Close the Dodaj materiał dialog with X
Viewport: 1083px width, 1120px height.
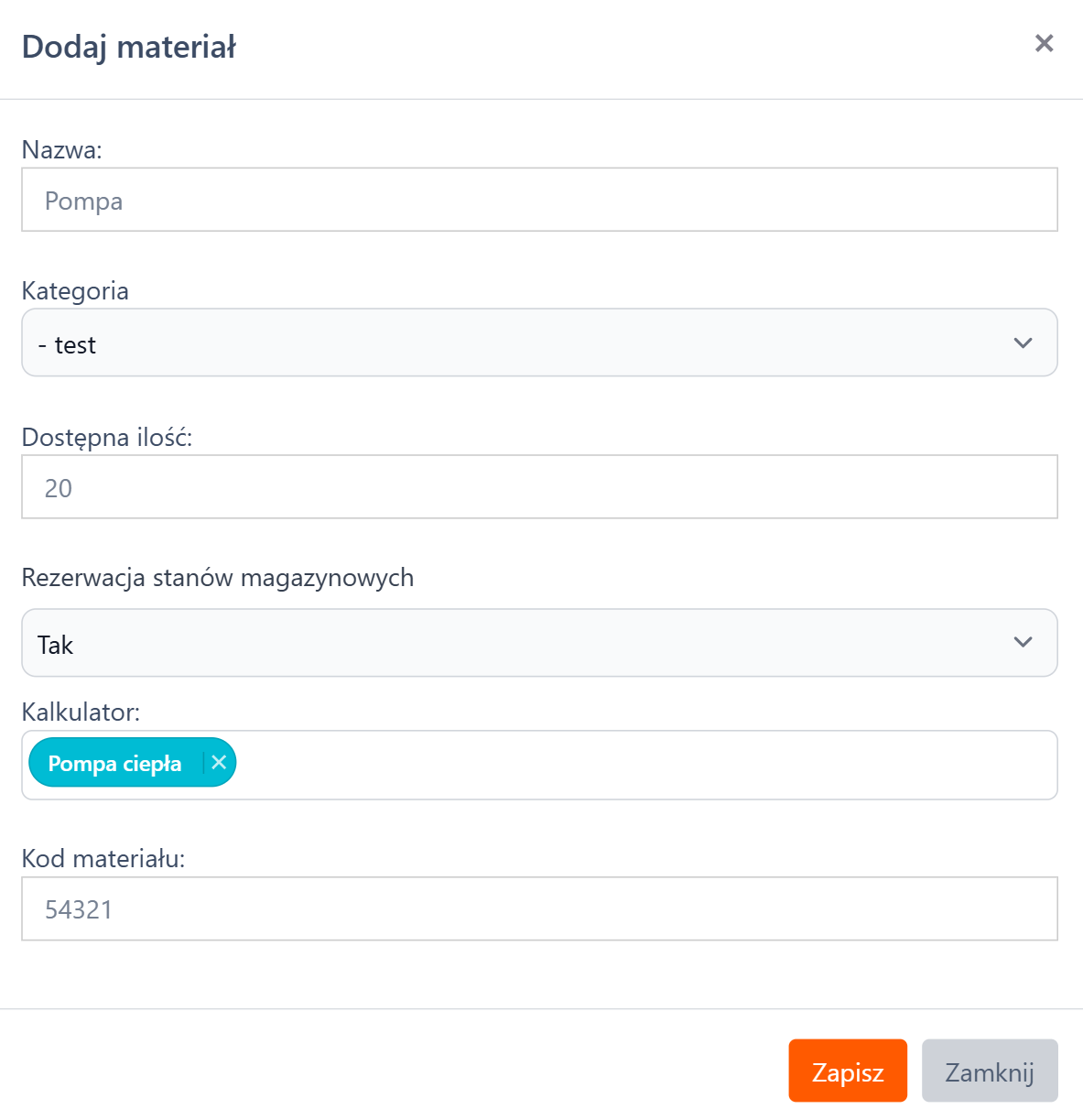point(1044,44)
